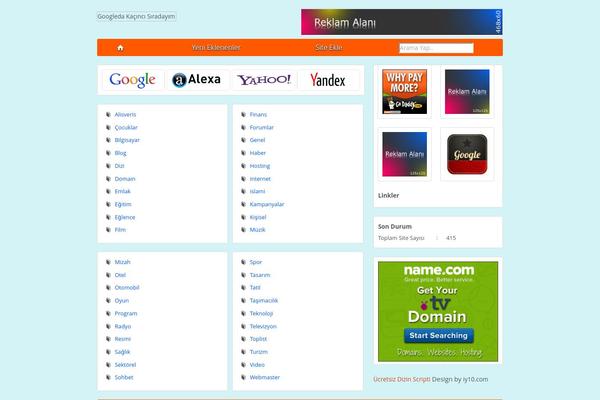Viewport: 600px width, 400px height.
Task: Open the Genel category
Action: click(x=257, y=140)
